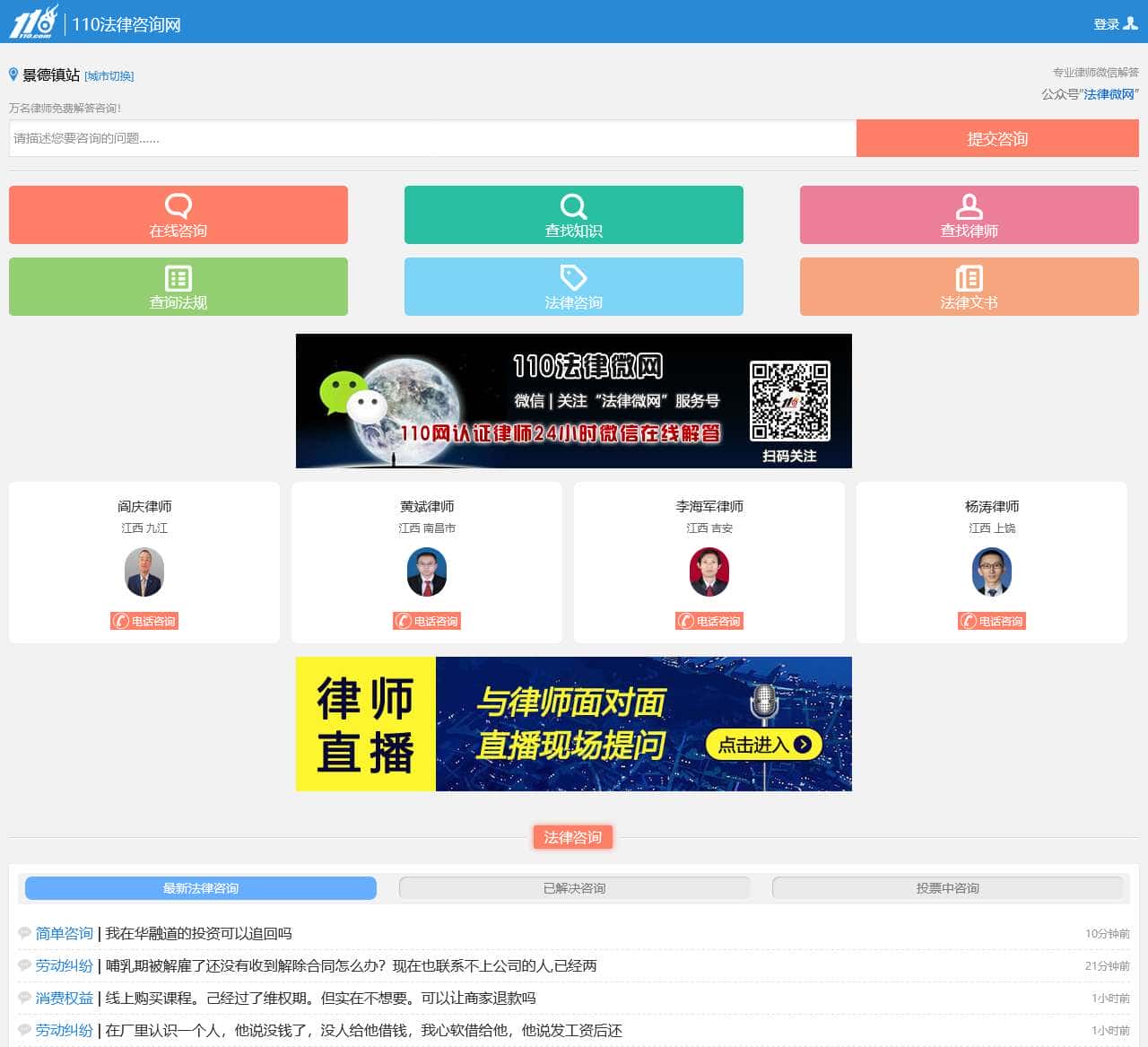
Task: Click the 万名律师免费解答咨询 text
Action: click(65, 108)
